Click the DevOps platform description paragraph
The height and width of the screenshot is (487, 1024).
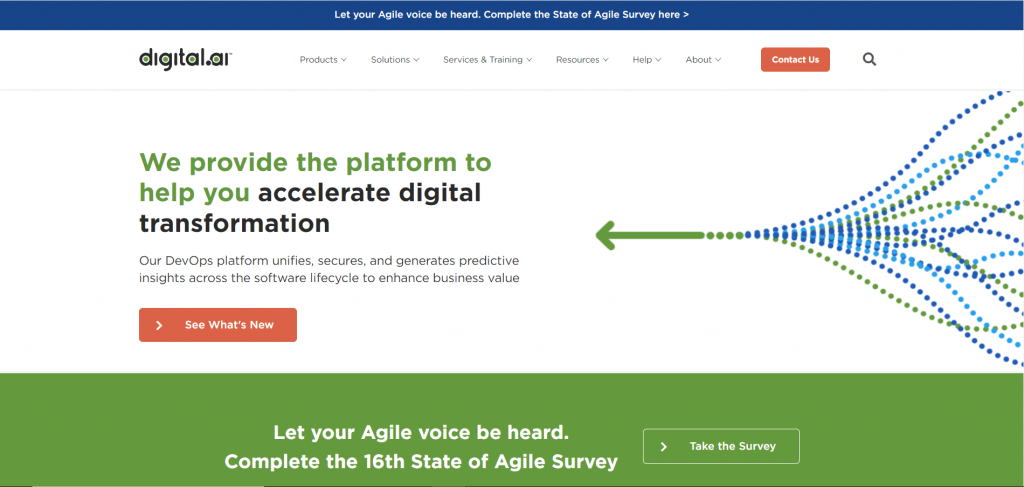329,269
